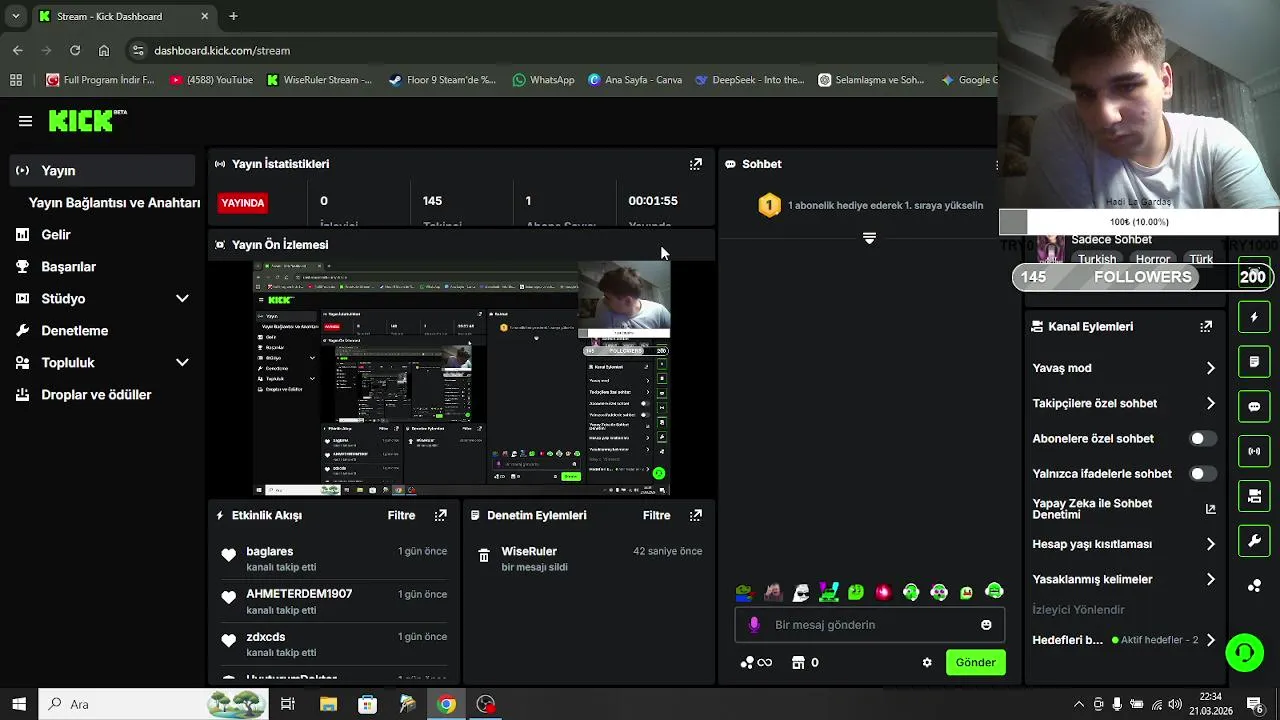
Task: Switch to Stream - Kick Dashboard tab
Action: tap(124, 16)
